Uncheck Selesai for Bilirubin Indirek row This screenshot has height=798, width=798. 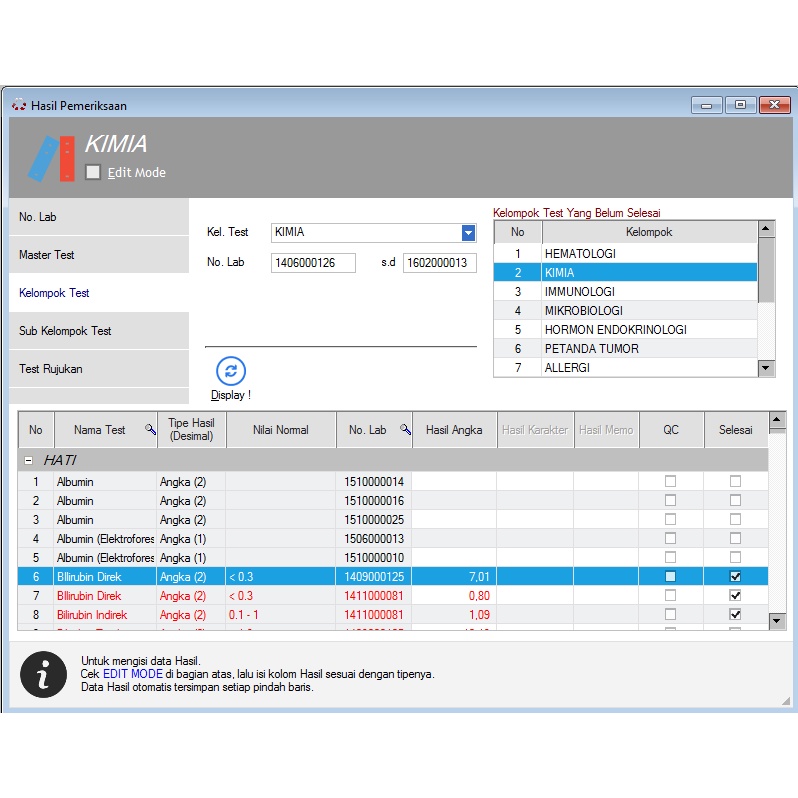[735, 614]
